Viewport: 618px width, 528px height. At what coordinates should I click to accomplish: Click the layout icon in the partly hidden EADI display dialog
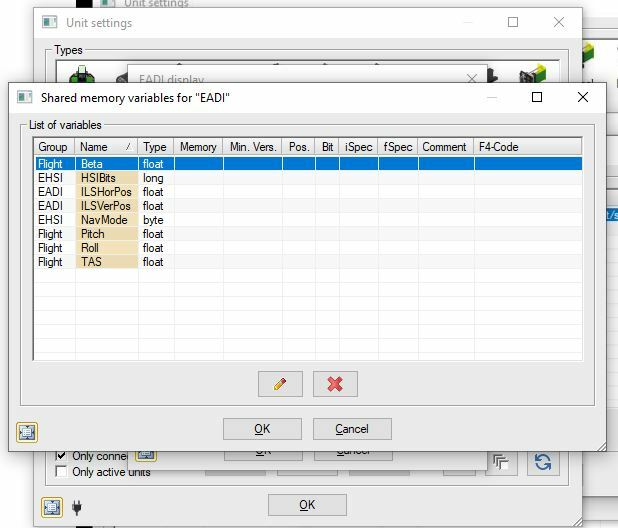pyautogui.click(x=146, y=455)
